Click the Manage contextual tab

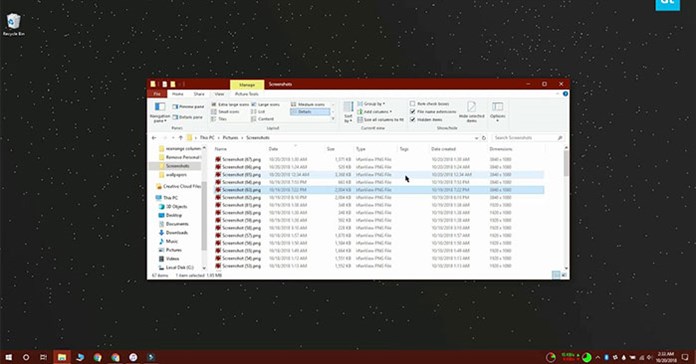pyautogui.click(x=247, y=84)
